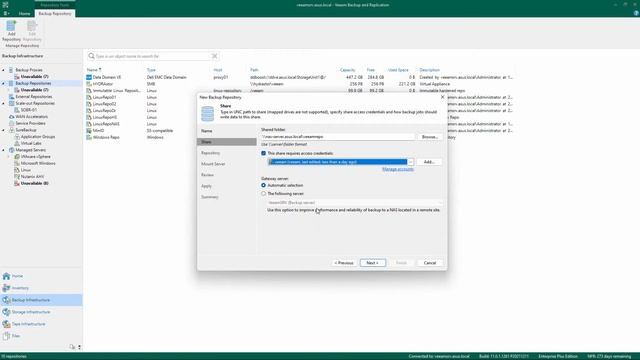Click the SOBR-01 tree node icon

[17, 110]
